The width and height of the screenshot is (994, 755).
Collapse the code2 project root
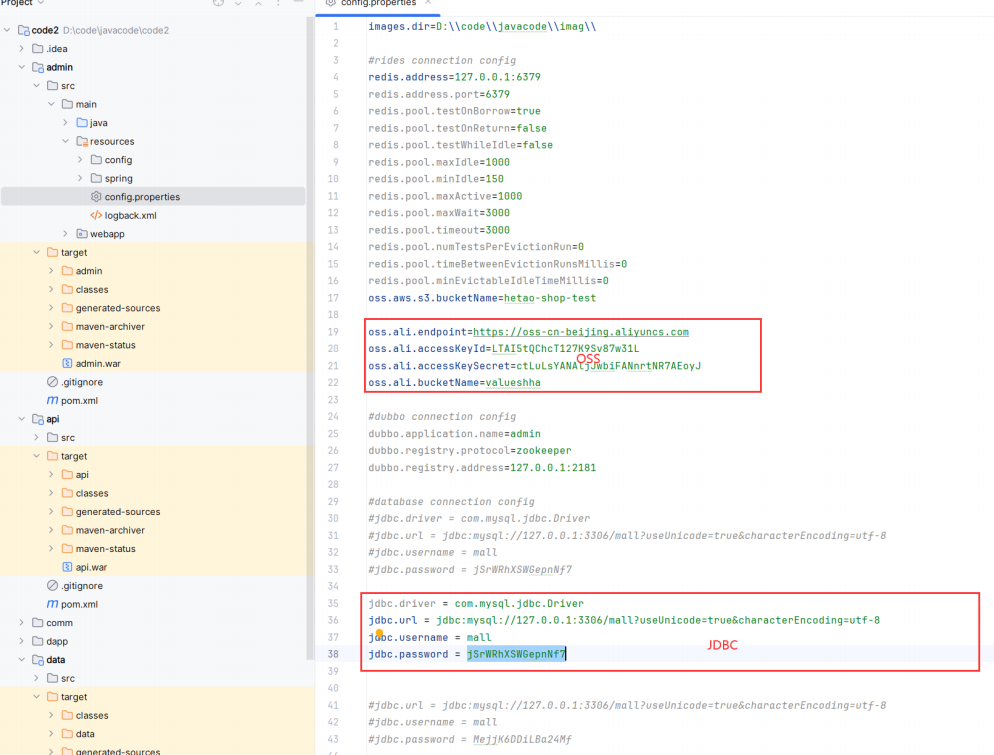(x=7, y=30)
